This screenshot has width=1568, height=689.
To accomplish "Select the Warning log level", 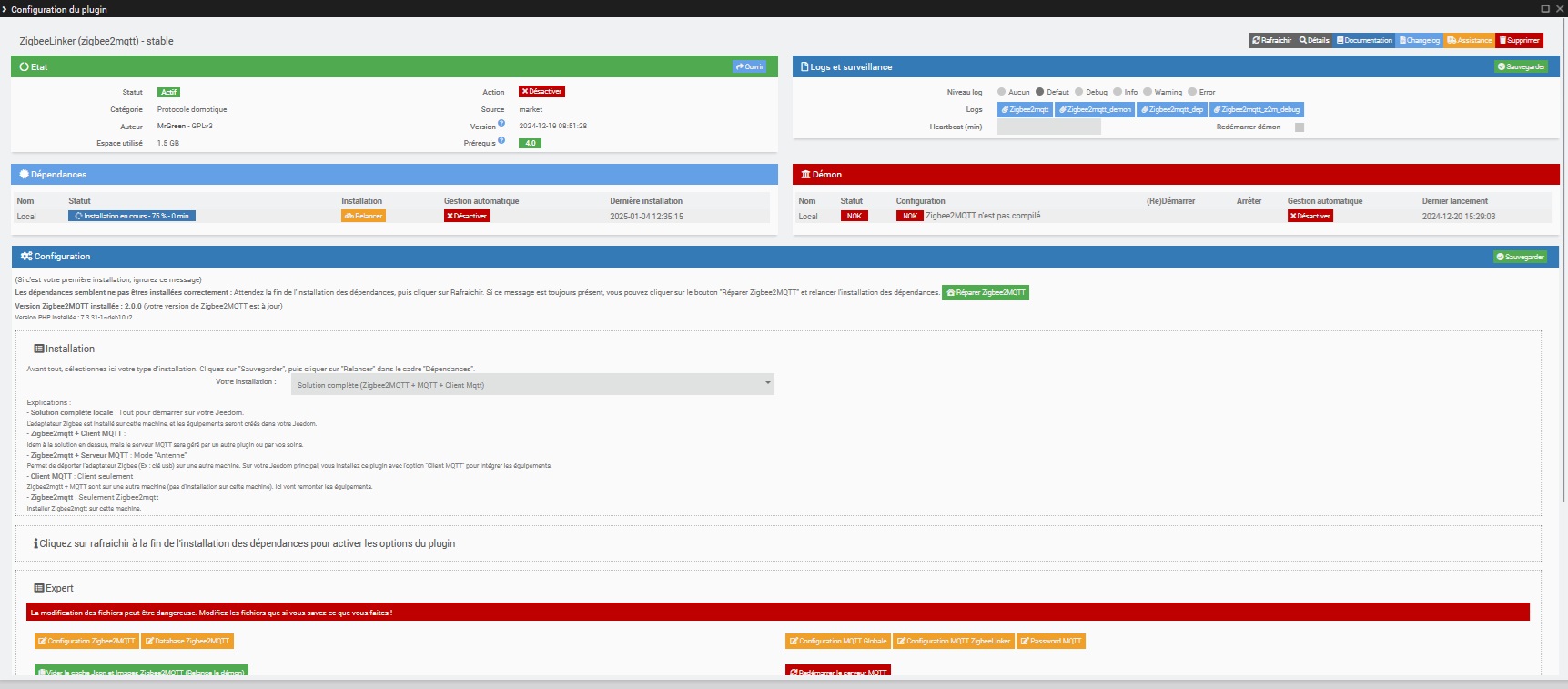I will point(1148,92).
